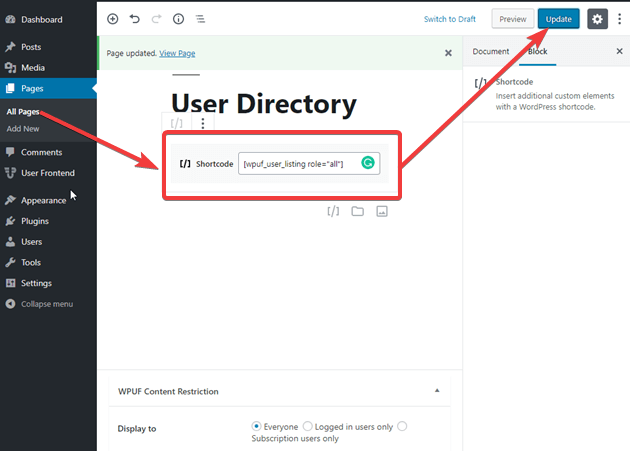Click the Update button
This screenshot has width=630, height=451.
[x=558, y=19]
